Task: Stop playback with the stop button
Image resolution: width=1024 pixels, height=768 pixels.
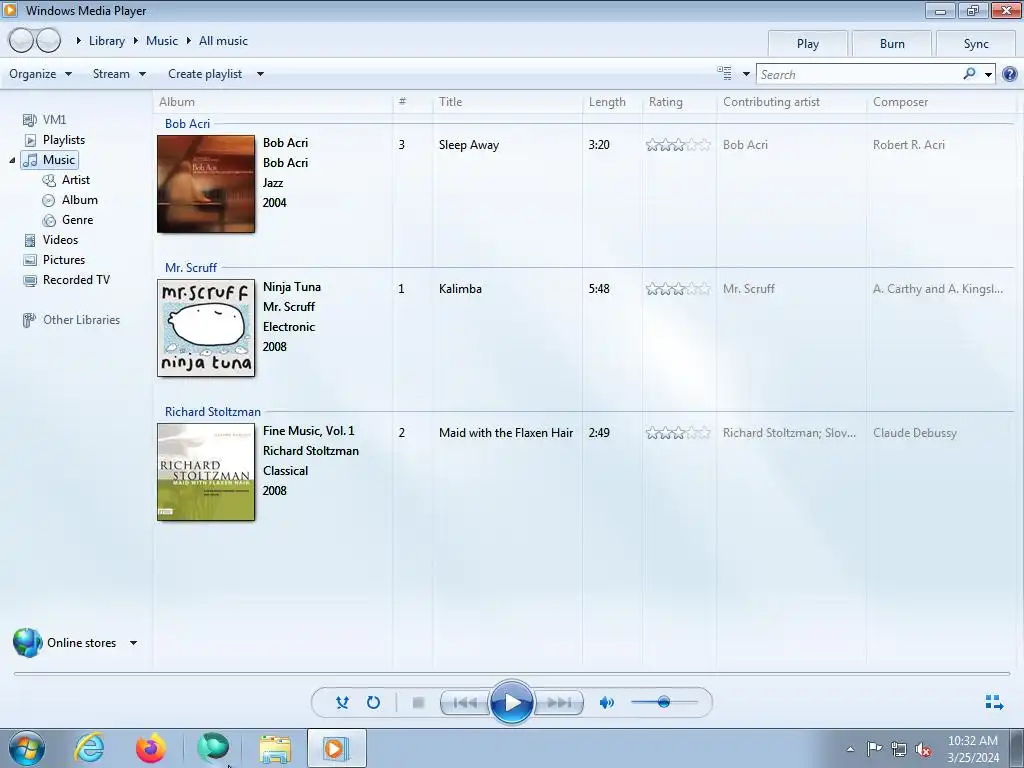Action: (x=419, y=703)
